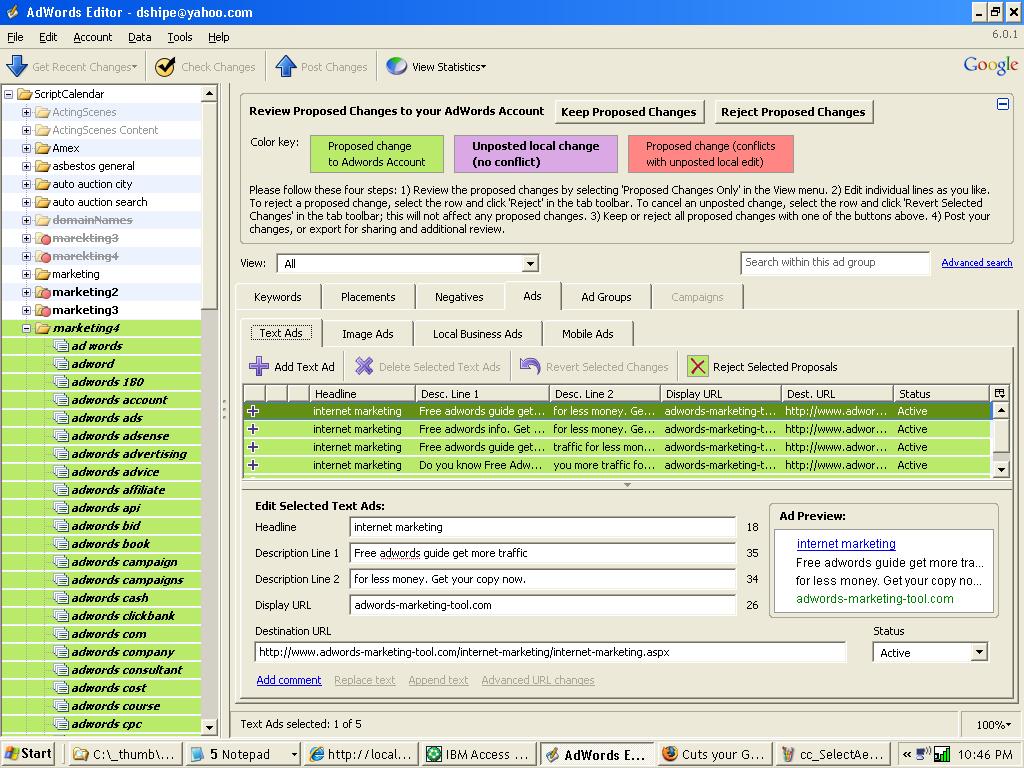The height and width of the screenshot is (768, 1024).
Task: Click the Add comment link
Action: 289,680
